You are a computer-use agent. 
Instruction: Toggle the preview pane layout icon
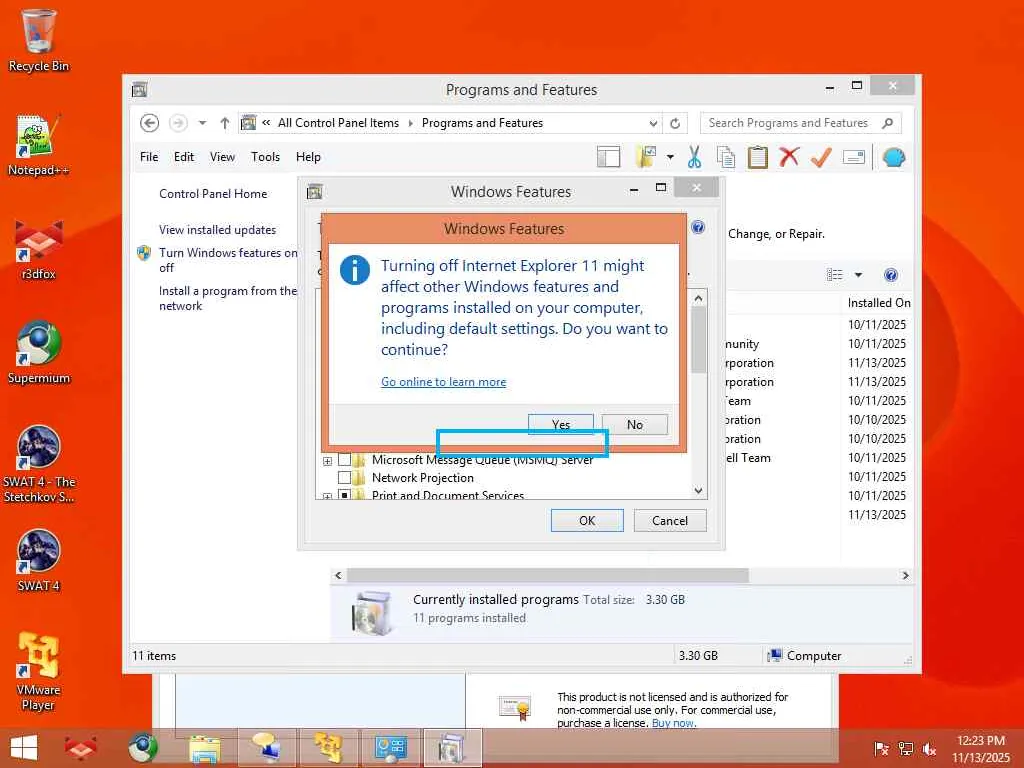point(608,157)
